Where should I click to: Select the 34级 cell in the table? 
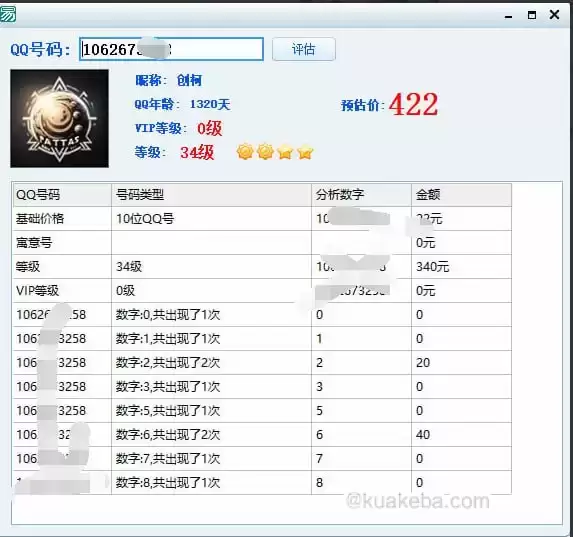coord(211,267)
